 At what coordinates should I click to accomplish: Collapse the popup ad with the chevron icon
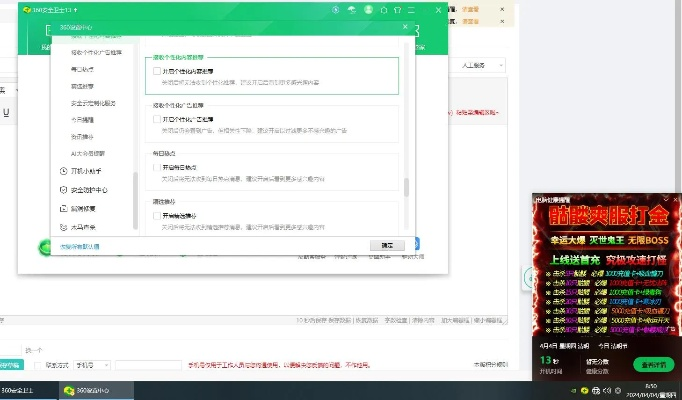point(665,199)
